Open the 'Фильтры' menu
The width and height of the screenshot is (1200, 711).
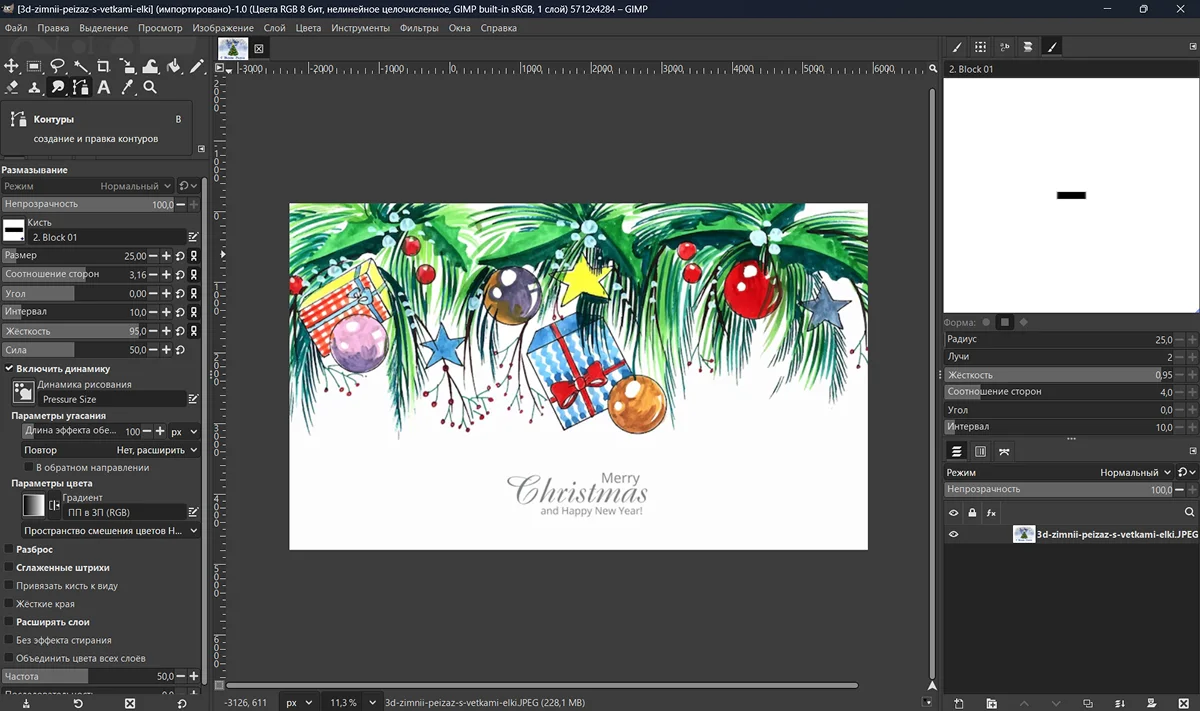pos(418,28)
